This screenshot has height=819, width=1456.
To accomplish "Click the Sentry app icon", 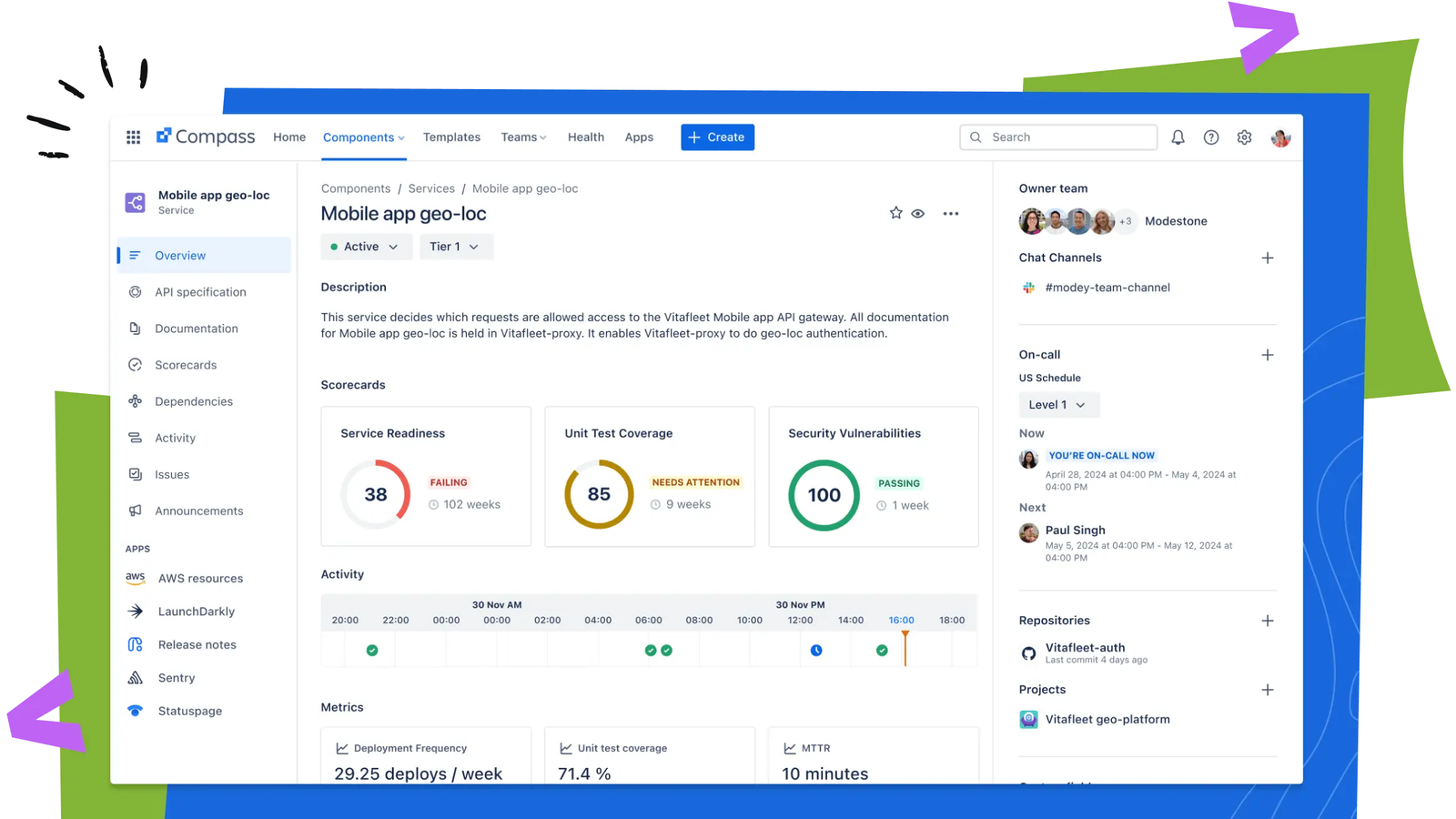I will (135, 678).
